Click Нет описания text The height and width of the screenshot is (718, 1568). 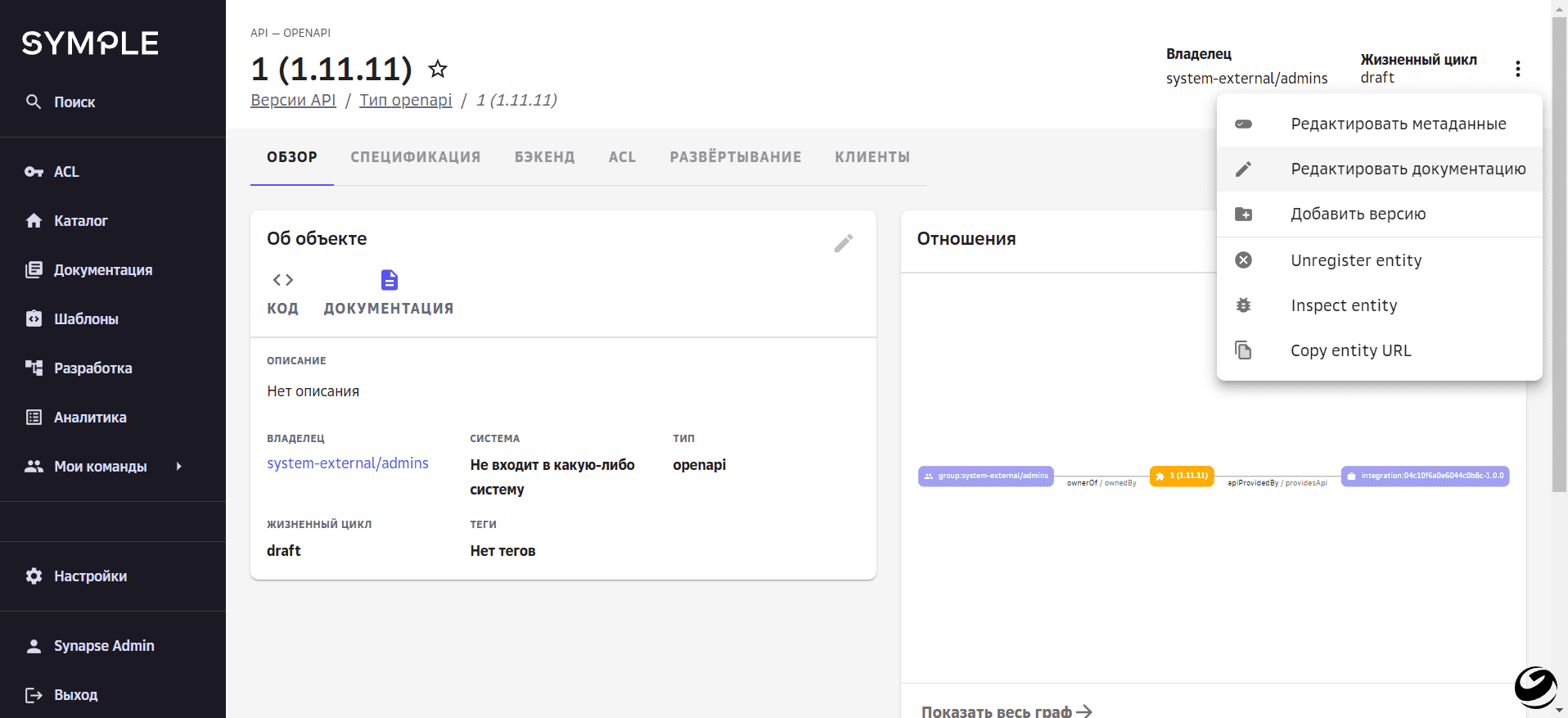pyautogui.click(x=313, y=391)
